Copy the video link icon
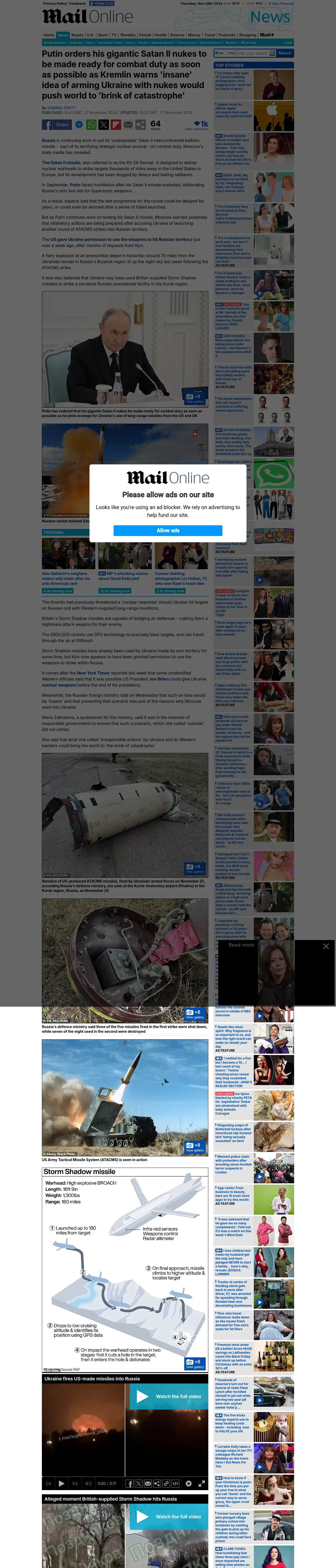336x1568 pixels. click(166, 1483)
